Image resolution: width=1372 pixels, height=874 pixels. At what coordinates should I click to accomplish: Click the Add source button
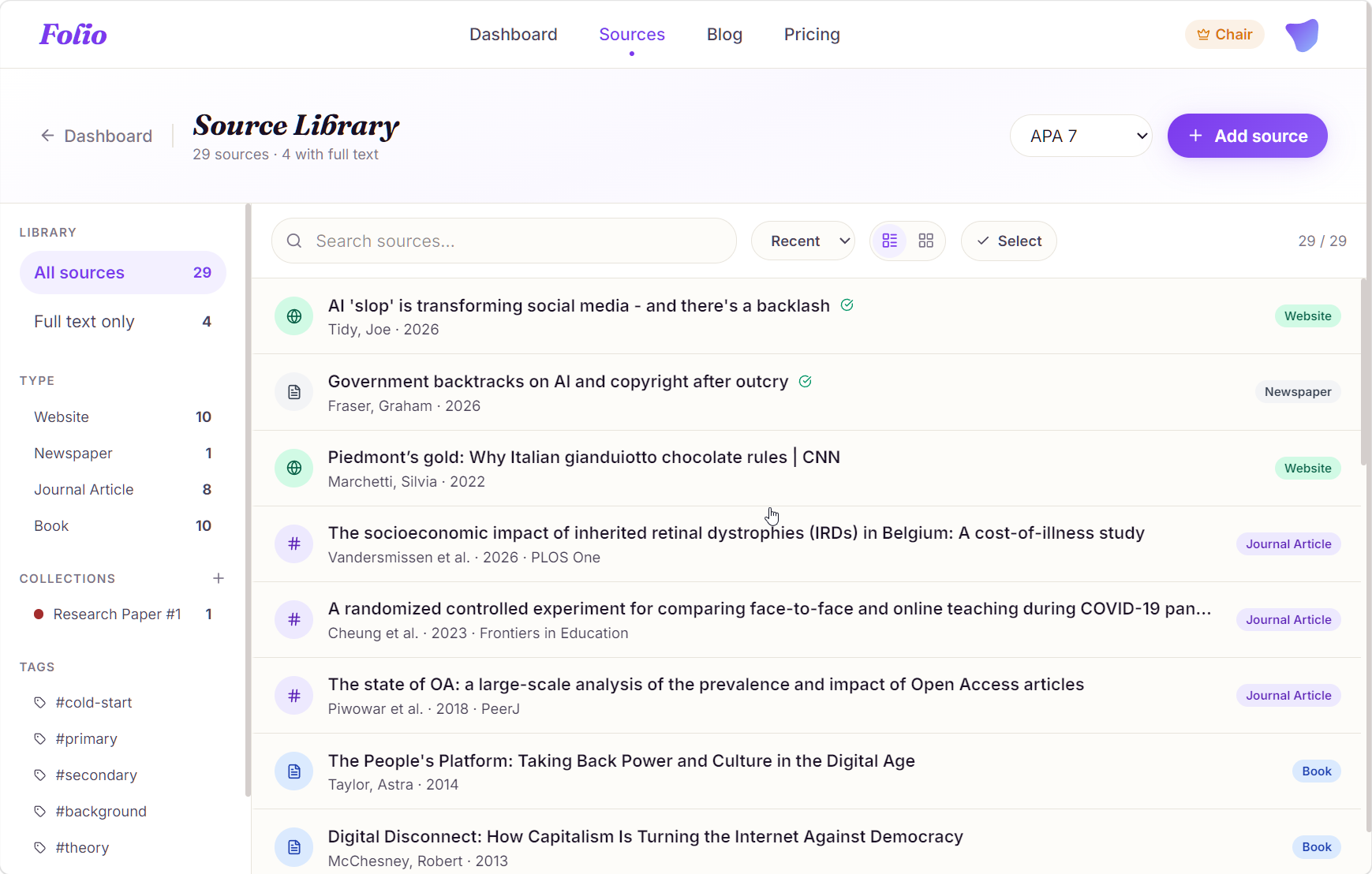1247,136
